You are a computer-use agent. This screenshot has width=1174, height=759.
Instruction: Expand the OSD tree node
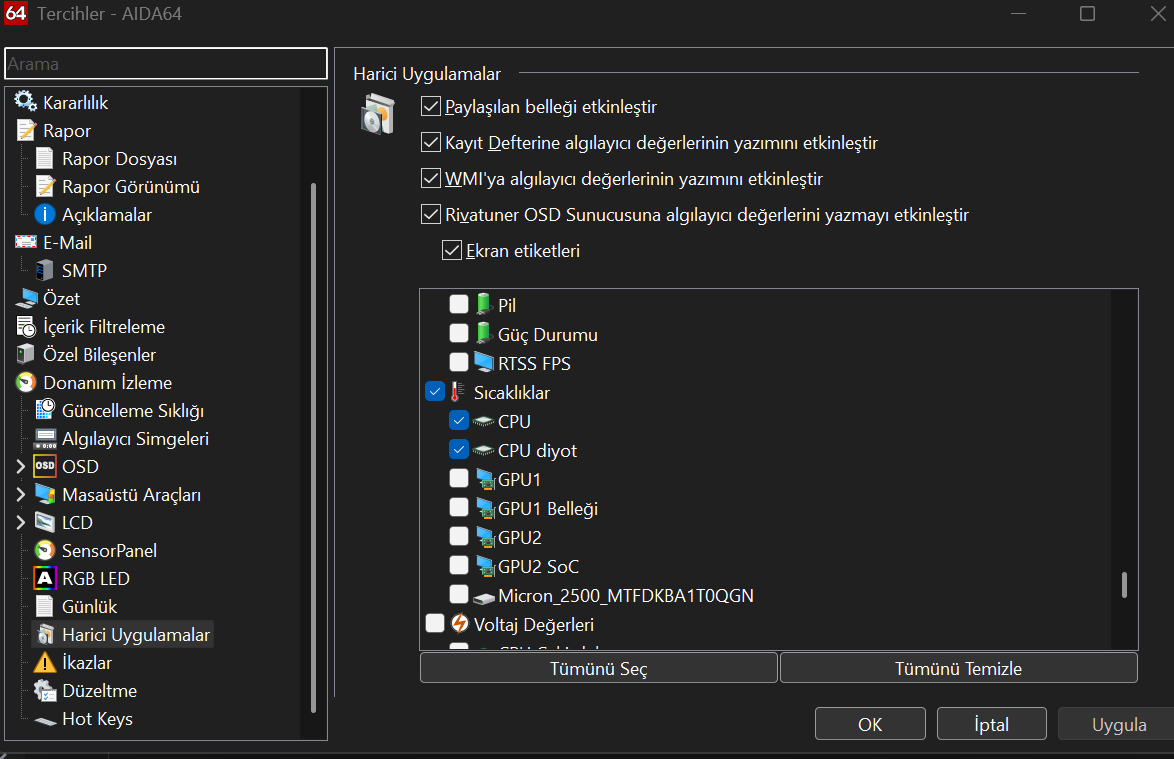pyautogui.click(x=21, y=466)
